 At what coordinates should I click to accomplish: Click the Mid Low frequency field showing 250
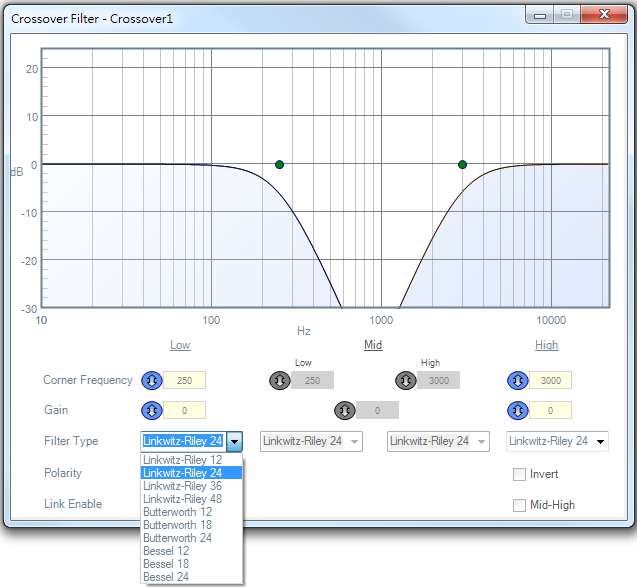[312, 381]
